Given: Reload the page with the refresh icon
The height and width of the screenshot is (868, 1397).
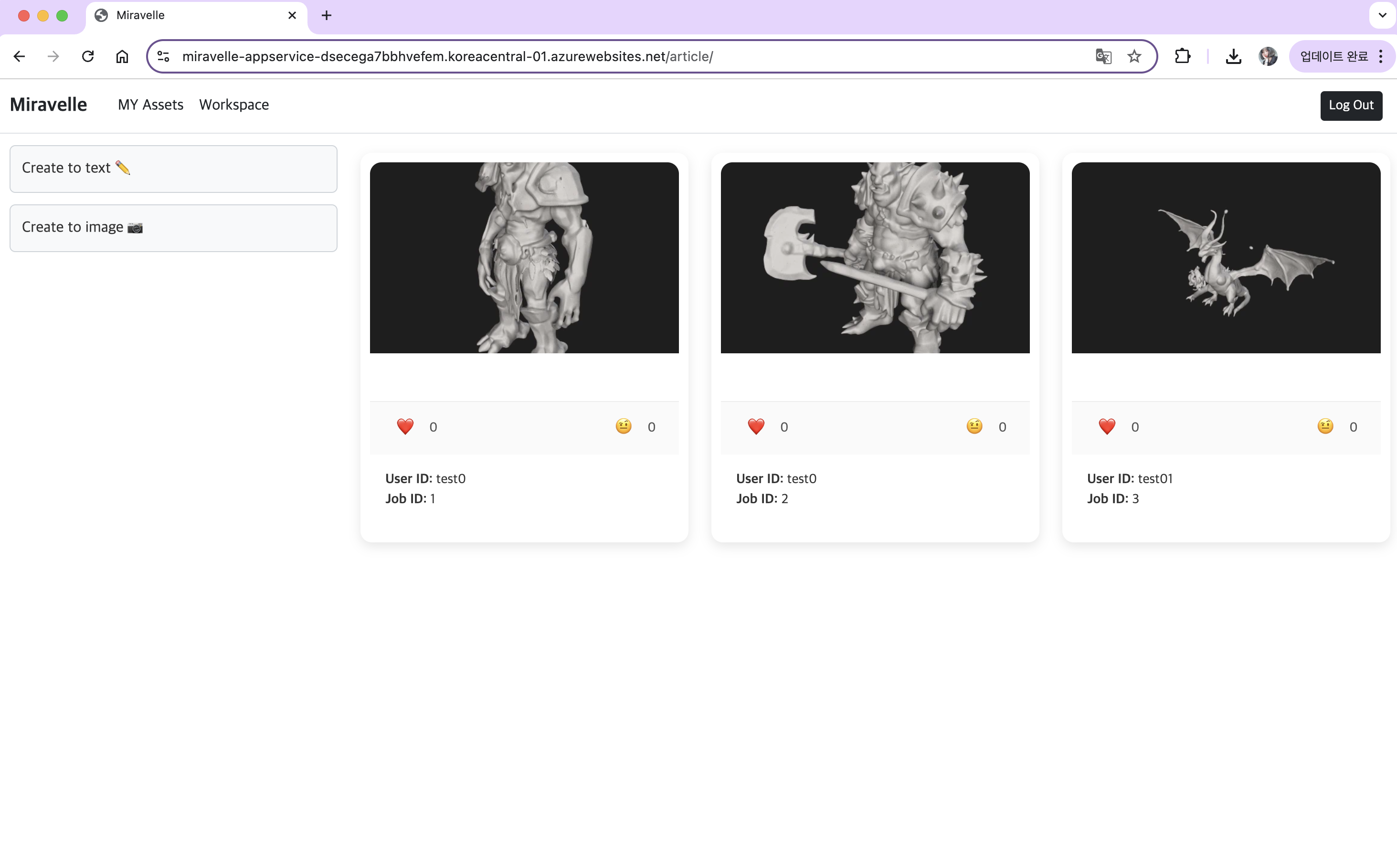Looking at the screenshot, I should point(88,56).
